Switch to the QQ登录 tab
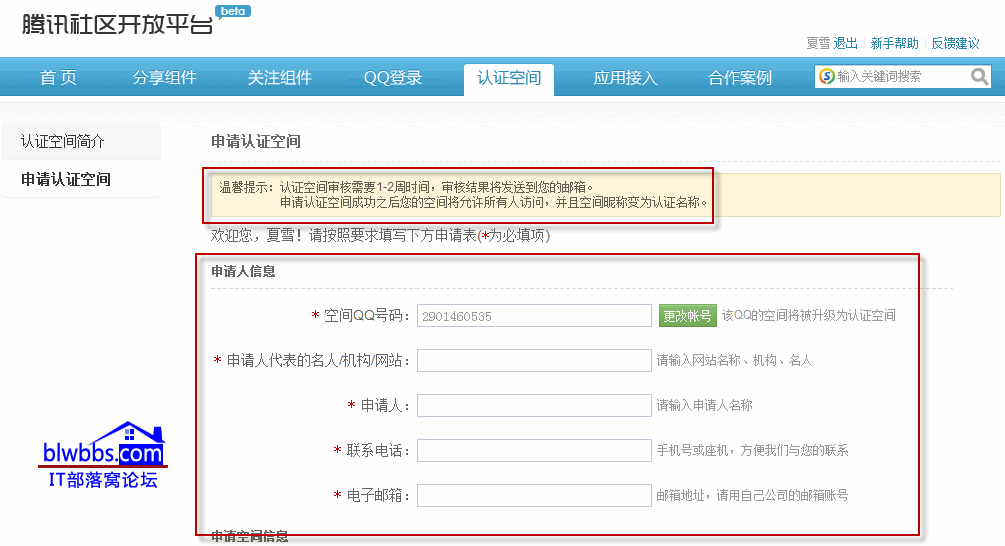1005x546 pixels. [393, 78]
